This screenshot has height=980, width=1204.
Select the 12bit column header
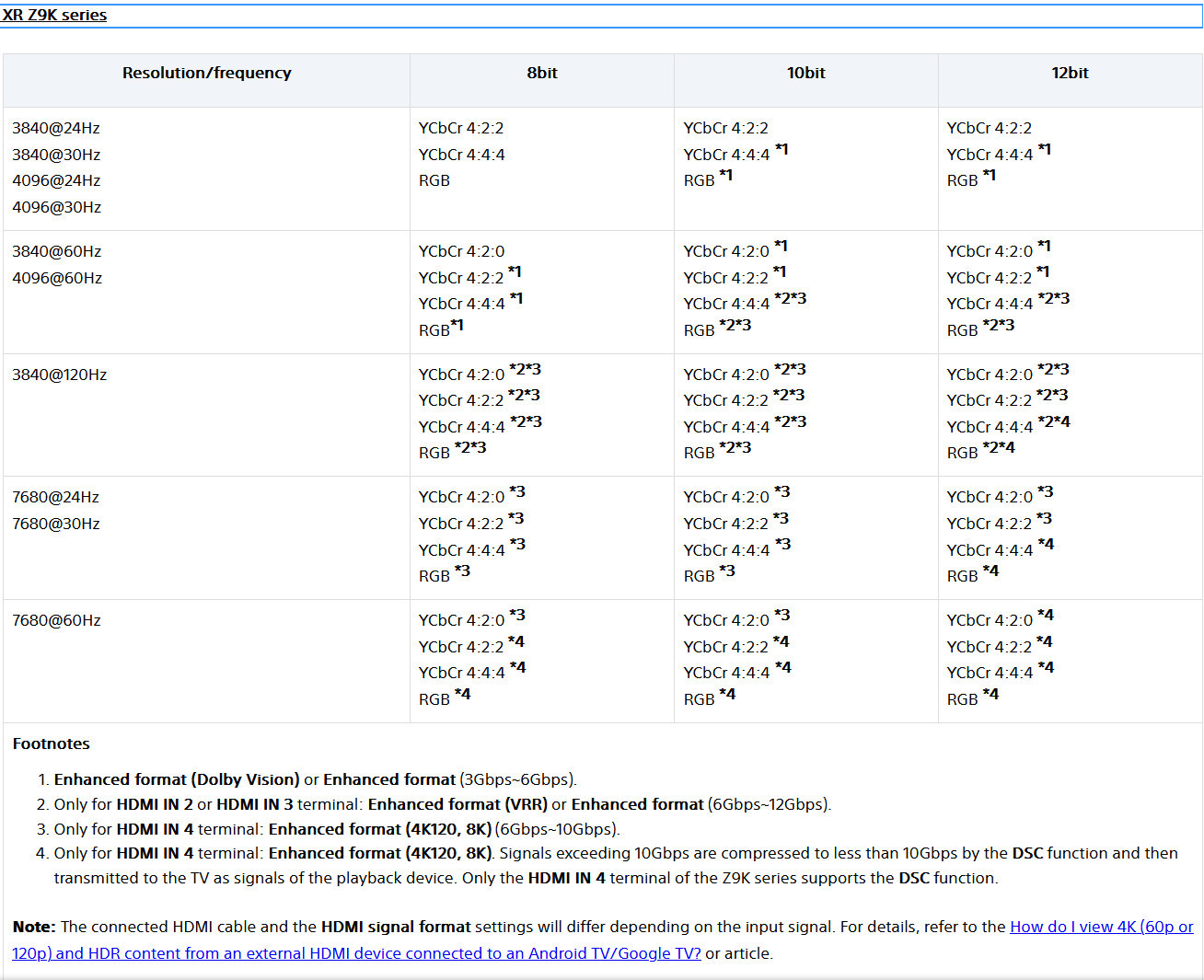tap(1070, 74)
